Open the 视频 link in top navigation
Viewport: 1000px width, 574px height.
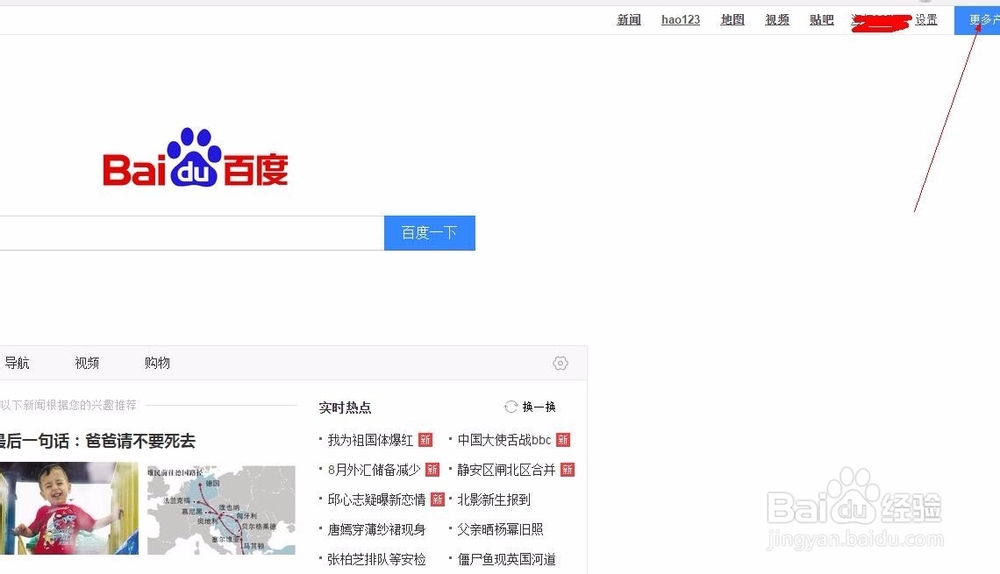click(x=777, y=20)
